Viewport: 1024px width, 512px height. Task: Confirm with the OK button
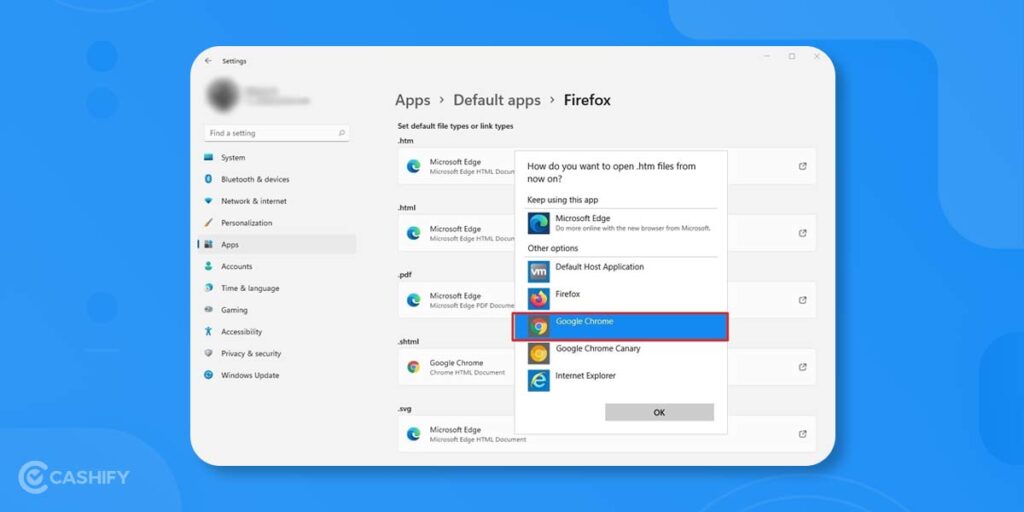coord(660,412)
